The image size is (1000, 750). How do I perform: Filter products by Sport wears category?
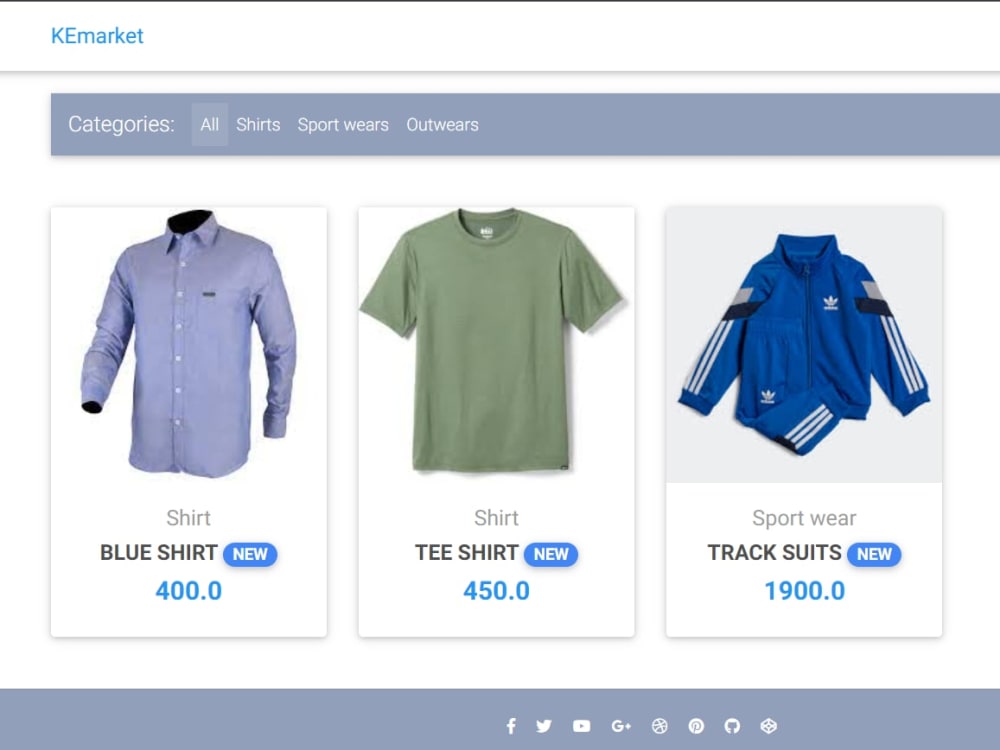coord(343,124)
